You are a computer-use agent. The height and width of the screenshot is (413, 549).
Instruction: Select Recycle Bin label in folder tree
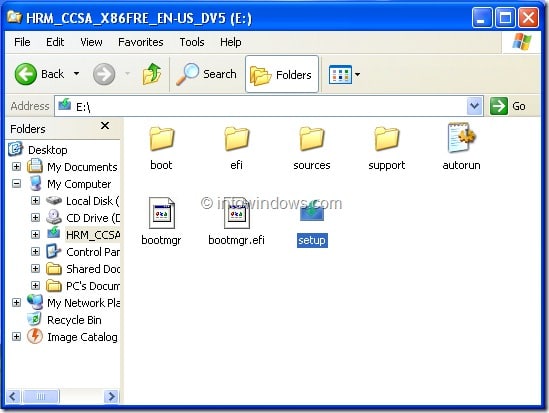pyautogui.click(x=74, y=320)
